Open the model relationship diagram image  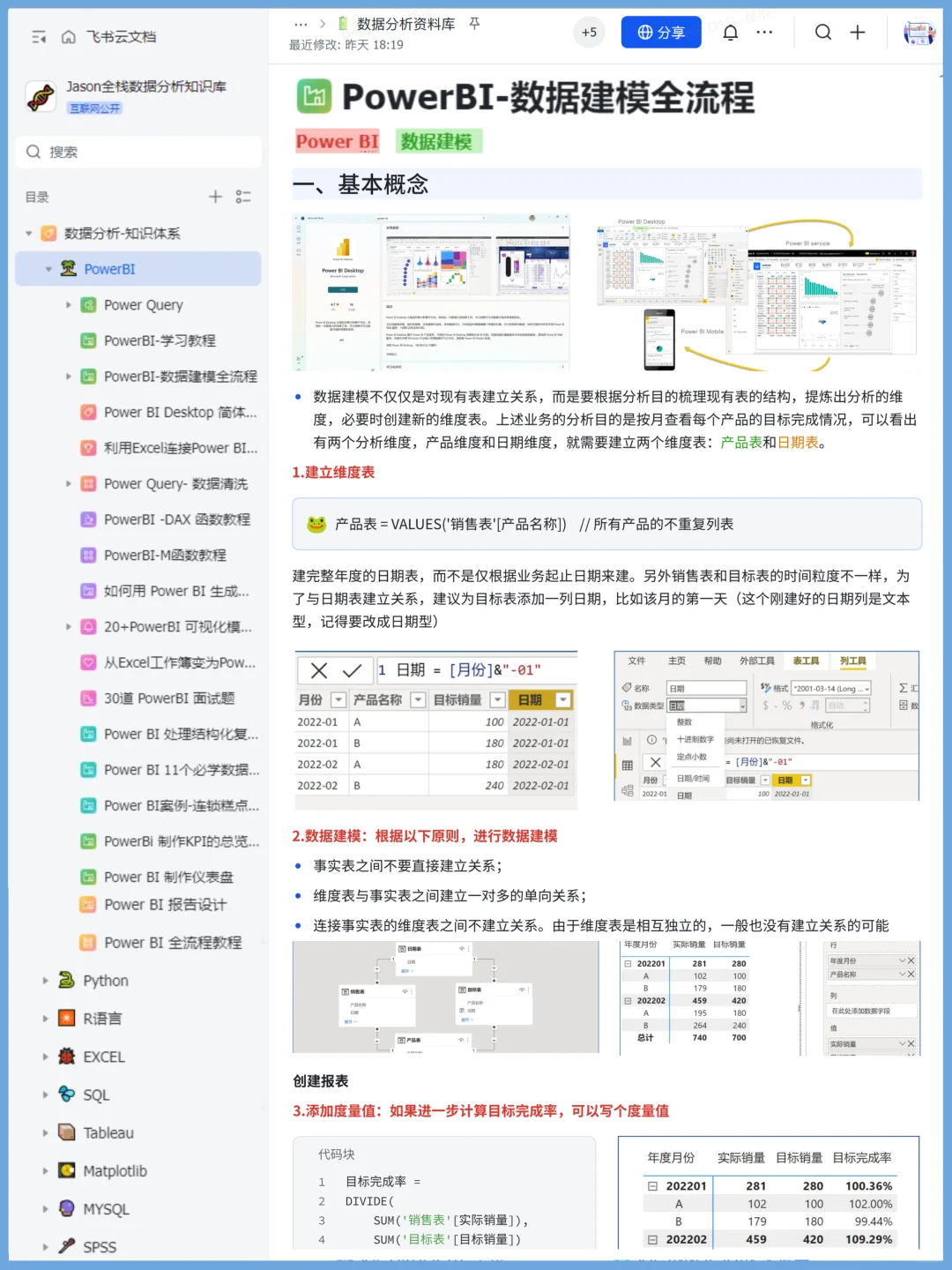[446, 997]
